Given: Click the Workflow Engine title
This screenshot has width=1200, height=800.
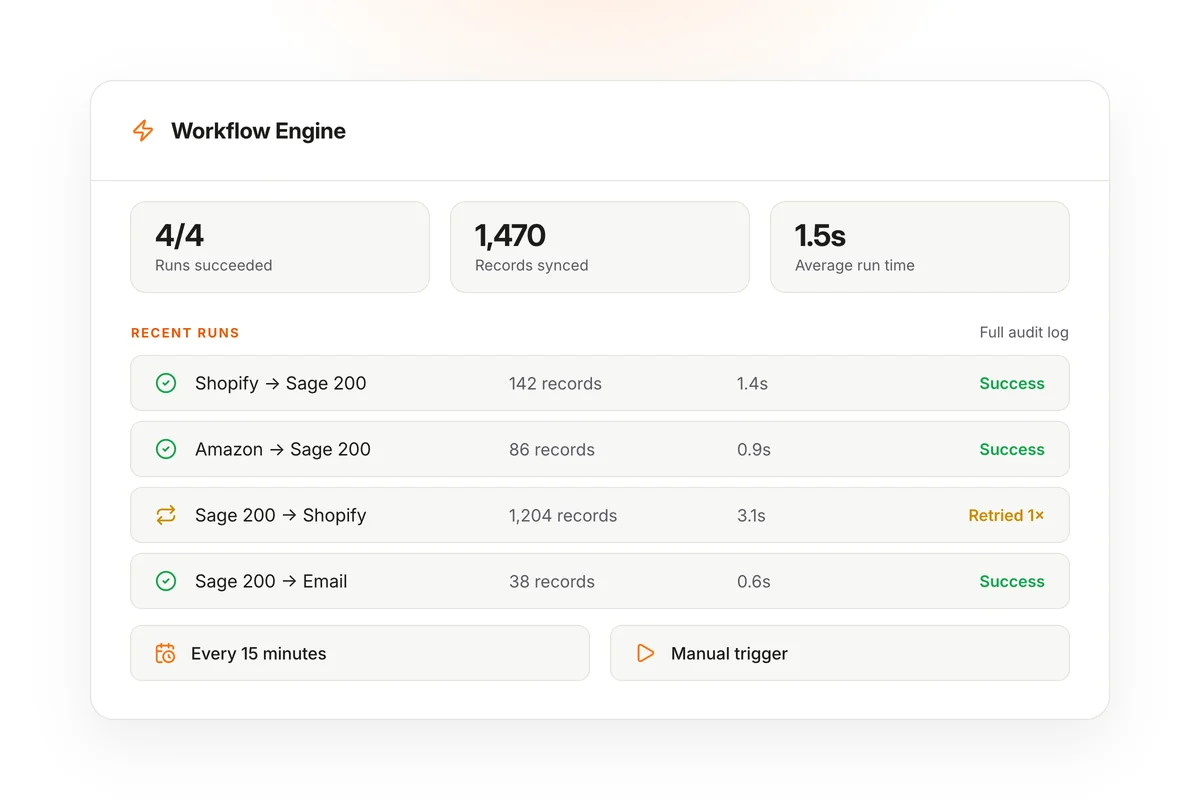Looking at the screenshot, I should click(258, 131).
